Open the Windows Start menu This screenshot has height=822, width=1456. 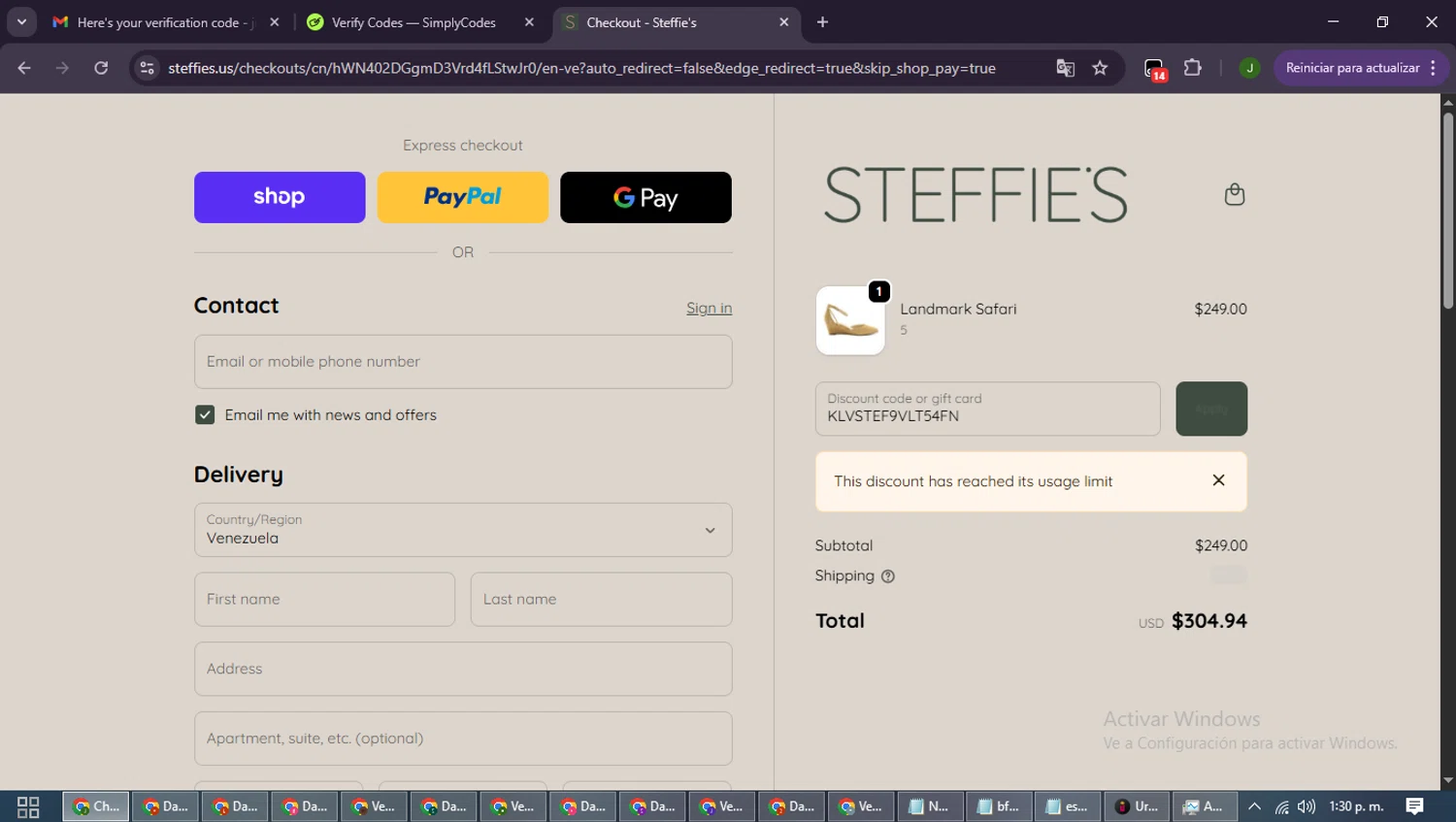28,806
